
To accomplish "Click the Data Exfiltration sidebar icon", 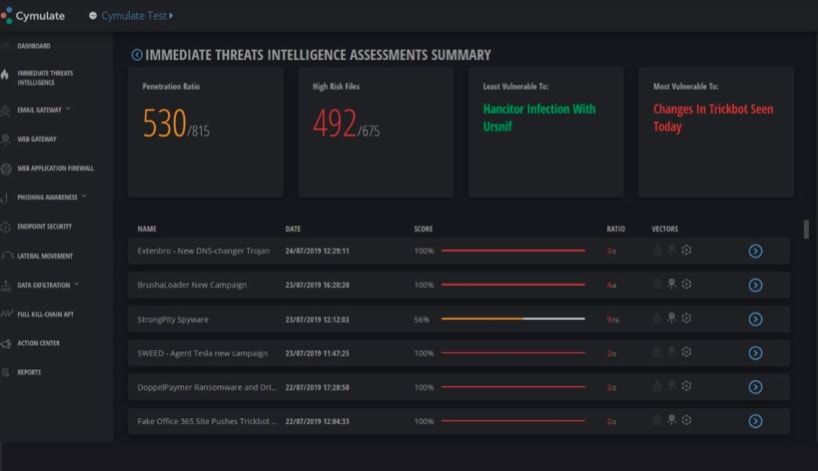I will 6,285.
